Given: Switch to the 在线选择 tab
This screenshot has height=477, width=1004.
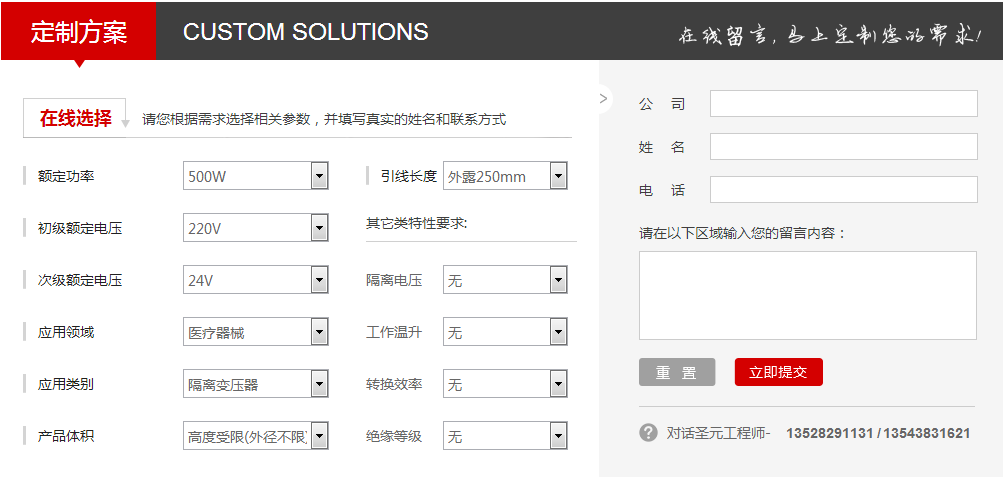Looking at the screenshot, I should coord(75,118).
